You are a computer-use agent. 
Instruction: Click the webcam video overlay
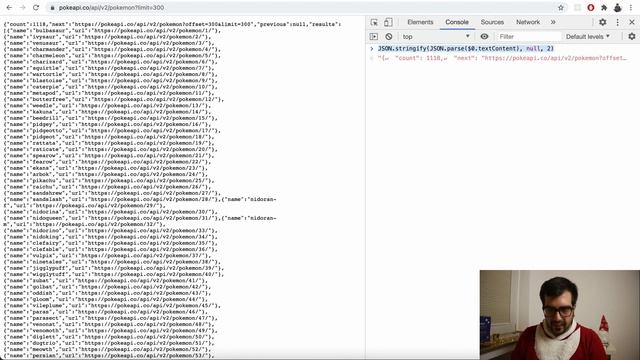[x=560, y=315]
